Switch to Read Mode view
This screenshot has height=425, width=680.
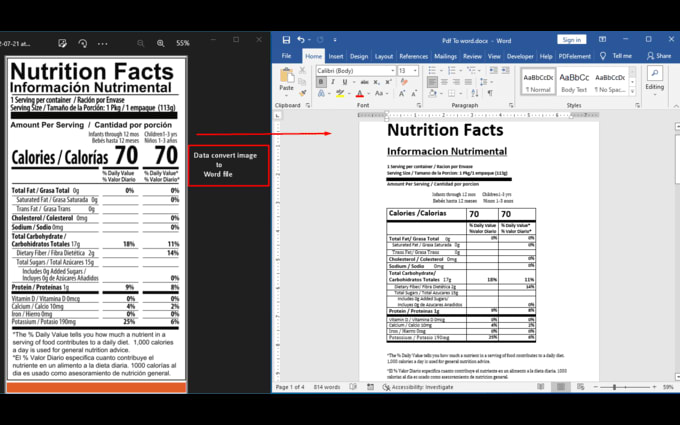[x=540, y=387]
